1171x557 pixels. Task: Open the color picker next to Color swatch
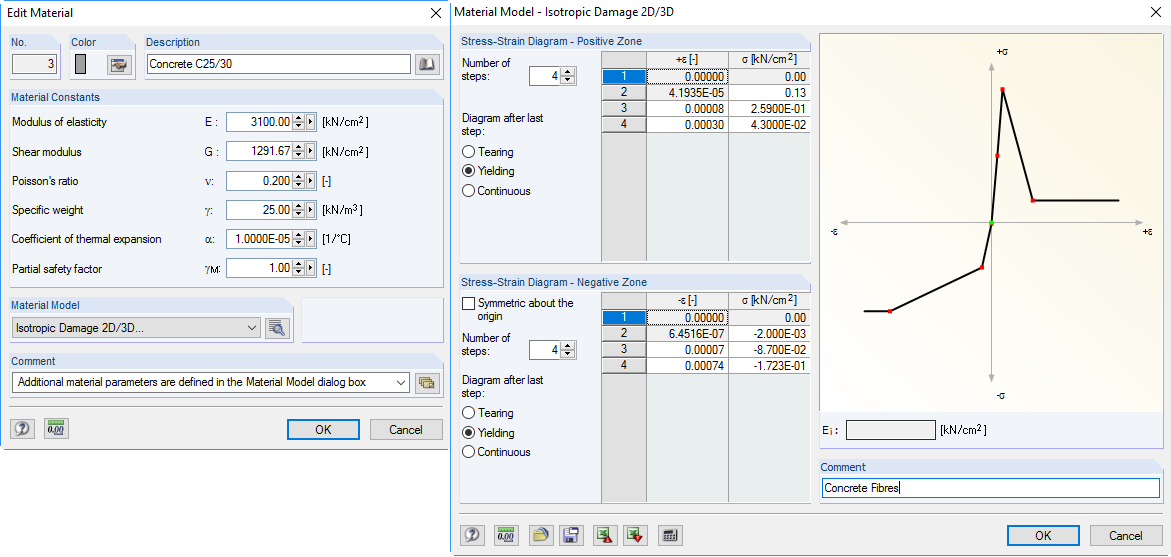118,65
